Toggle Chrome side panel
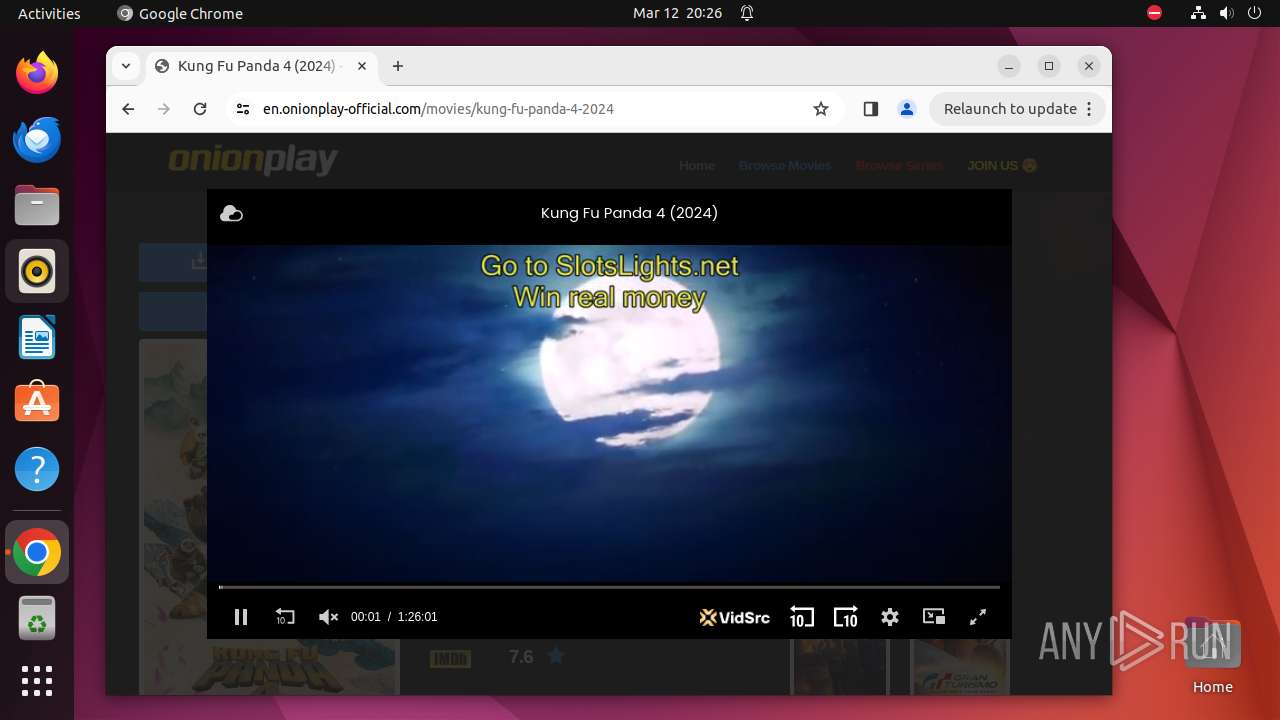 [x=870, y=109]
